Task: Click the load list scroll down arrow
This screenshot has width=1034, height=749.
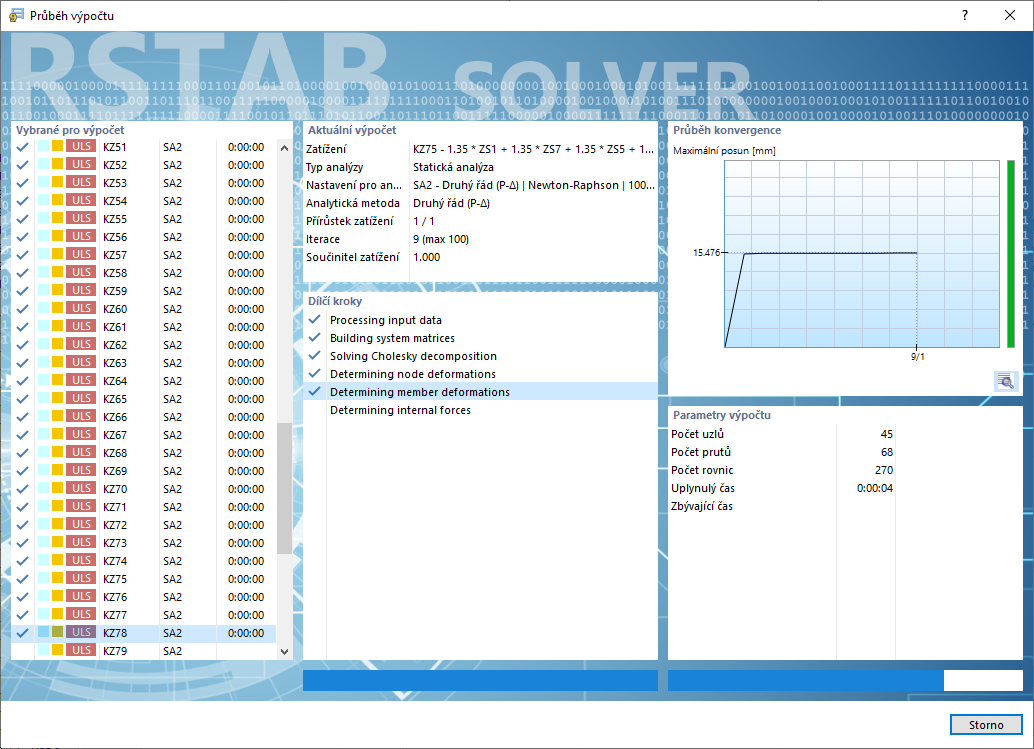Action: click(x=284, y=651)
